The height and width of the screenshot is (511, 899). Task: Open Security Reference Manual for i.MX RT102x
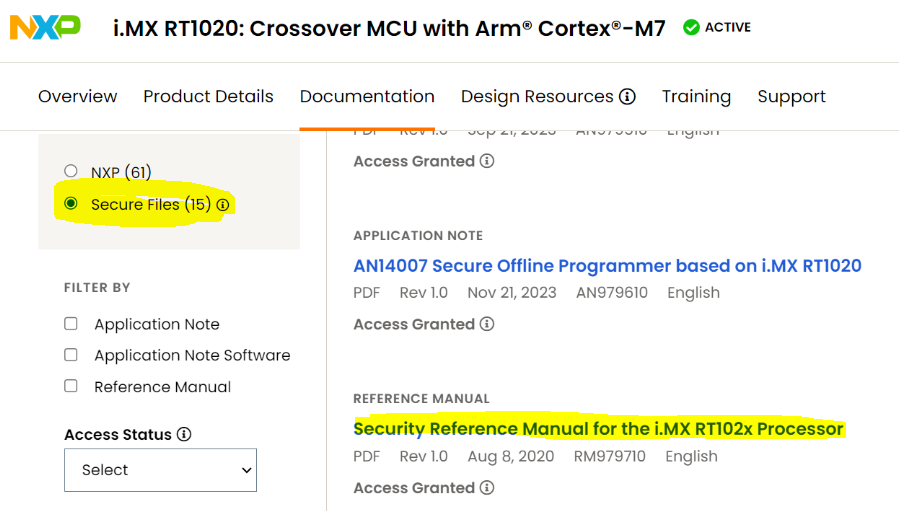pyautogui.click(x=599, y=429)
